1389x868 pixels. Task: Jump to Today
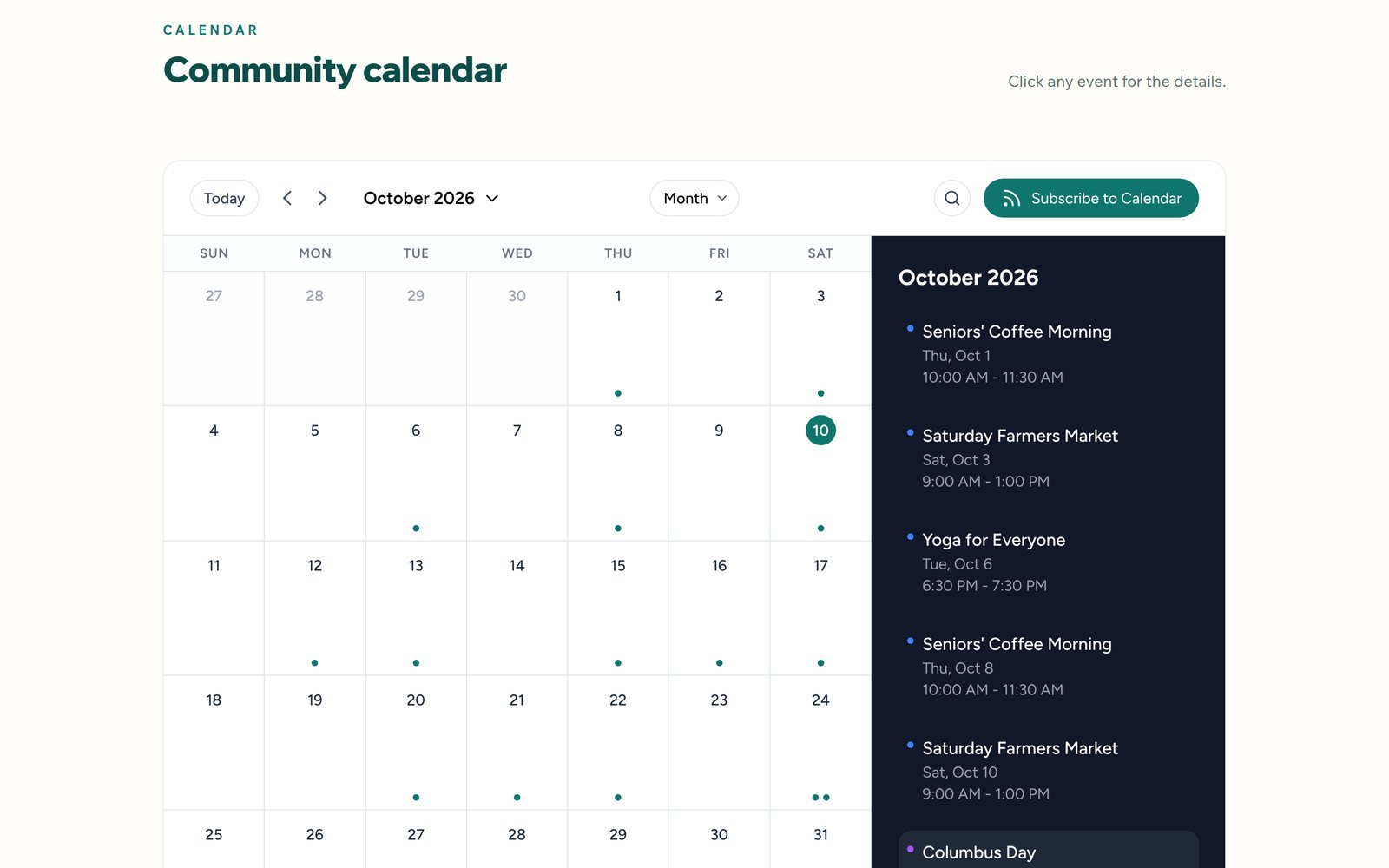[224, 198]
